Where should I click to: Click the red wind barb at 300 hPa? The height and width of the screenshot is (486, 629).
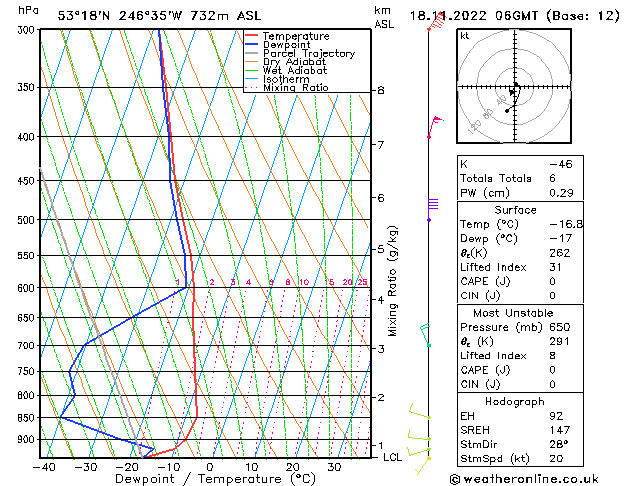(436, 21)
